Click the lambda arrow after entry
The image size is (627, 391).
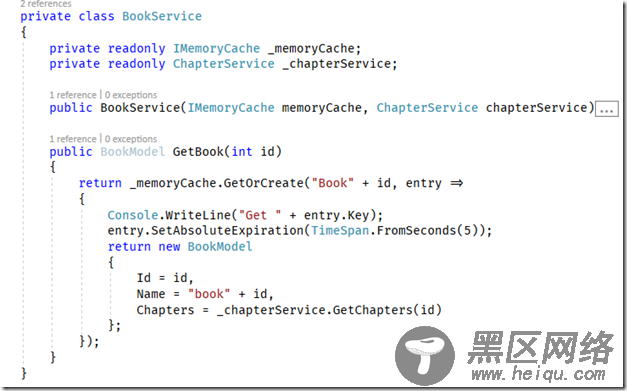pos(456,183)
